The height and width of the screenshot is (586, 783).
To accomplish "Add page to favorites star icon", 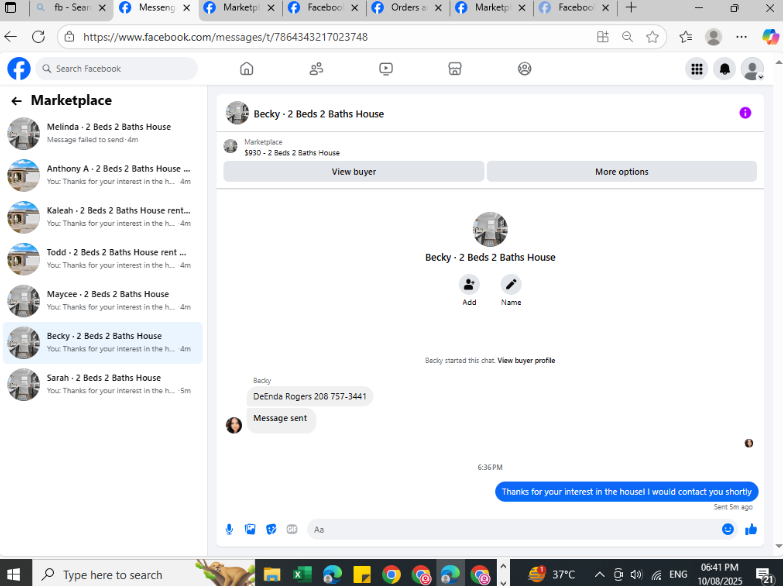I will [652, 37].
